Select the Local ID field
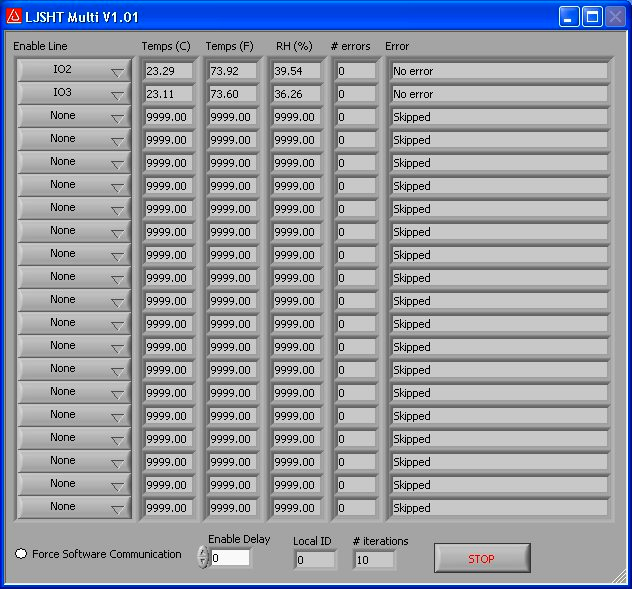Viewport: 632px width, 589px height. point(315,560)
